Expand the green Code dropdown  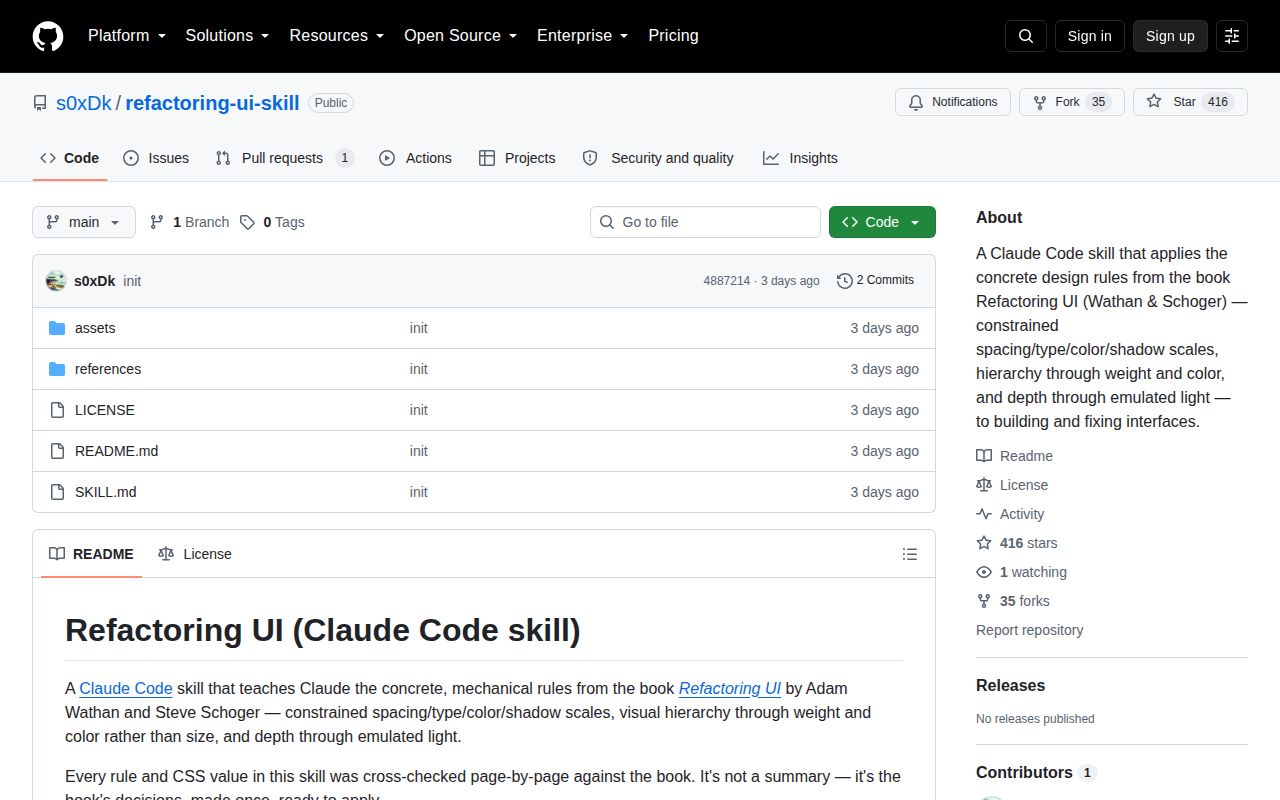point(882,222)
